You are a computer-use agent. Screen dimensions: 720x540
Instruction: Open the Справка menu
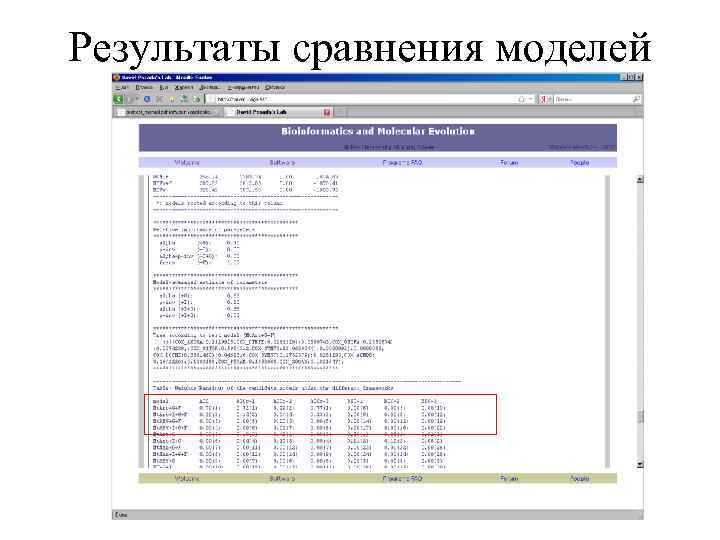tap(275, 87)
